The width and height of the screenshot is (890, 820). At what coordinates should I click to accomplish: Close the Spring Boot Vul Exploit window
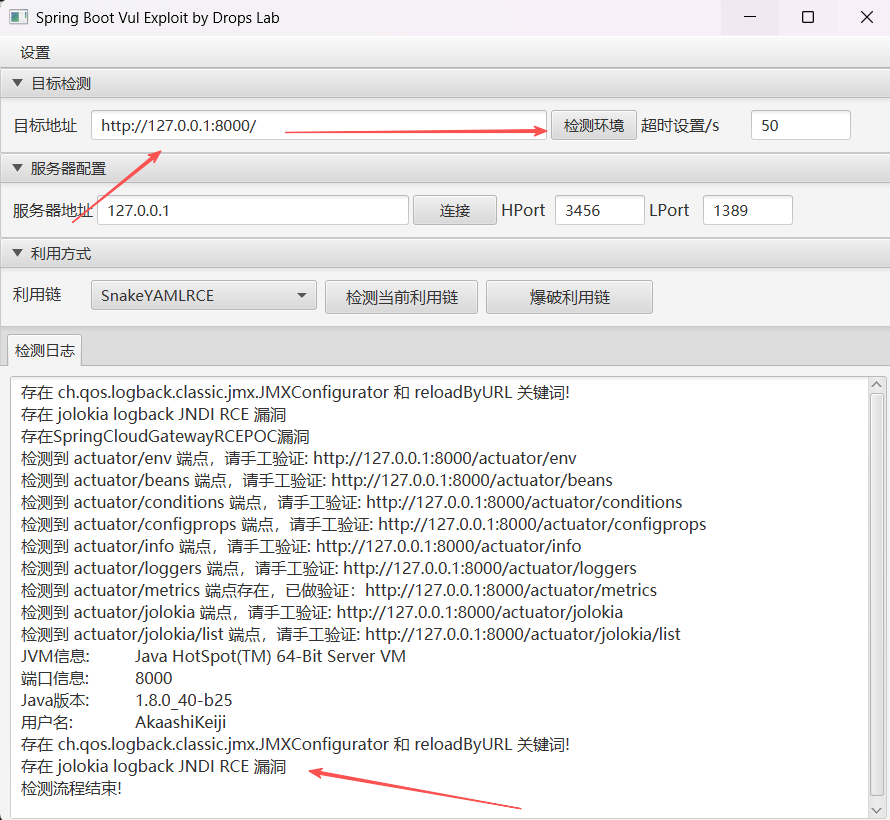point(866,18)
